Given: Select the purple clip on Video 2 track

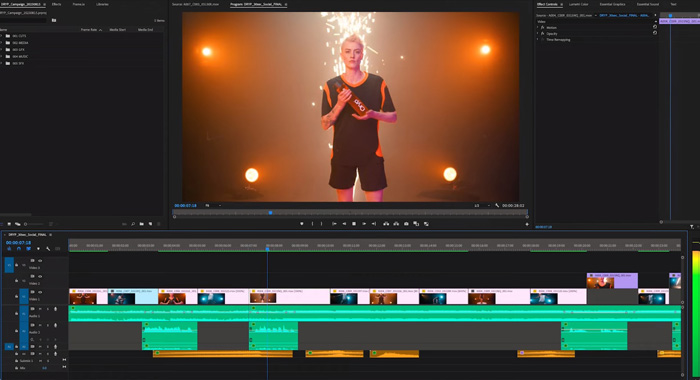Looking at the screenshot, I should 612,281.
